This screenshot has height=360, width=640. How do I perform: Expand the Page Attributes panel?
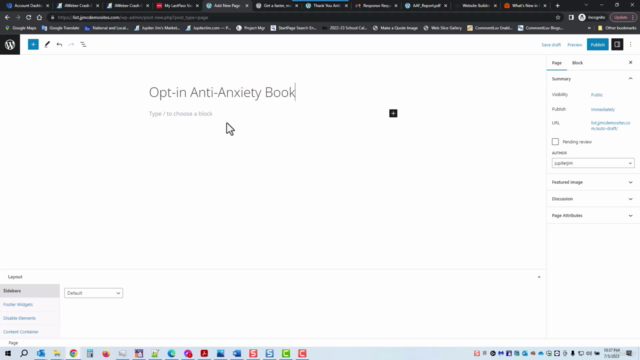(x=593, y=216)
